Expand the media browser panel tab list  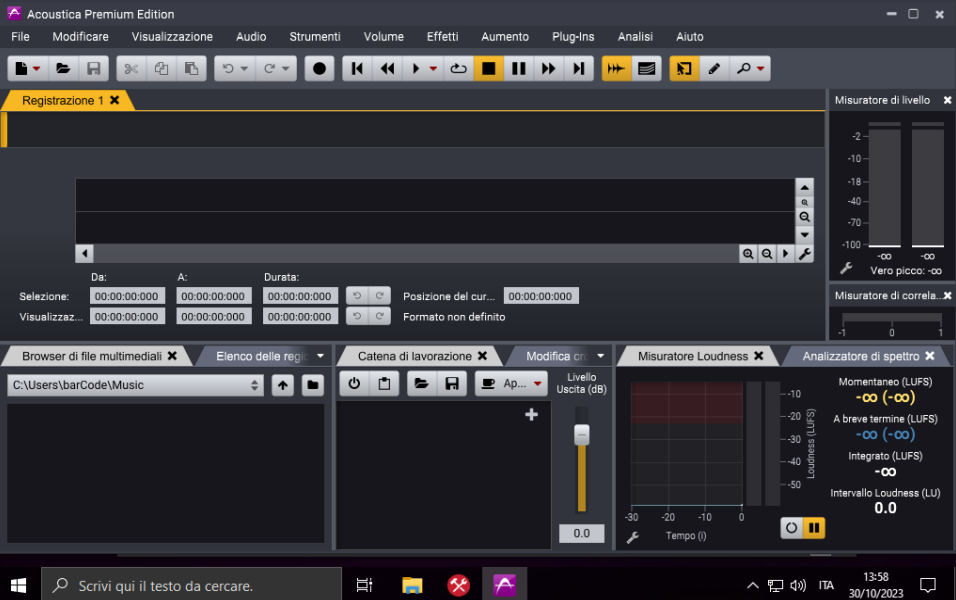[x=321, y=355]
